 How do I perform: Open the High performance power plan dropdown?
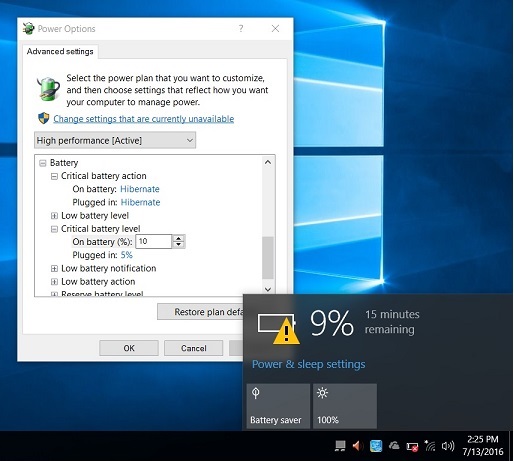[115, 140]
